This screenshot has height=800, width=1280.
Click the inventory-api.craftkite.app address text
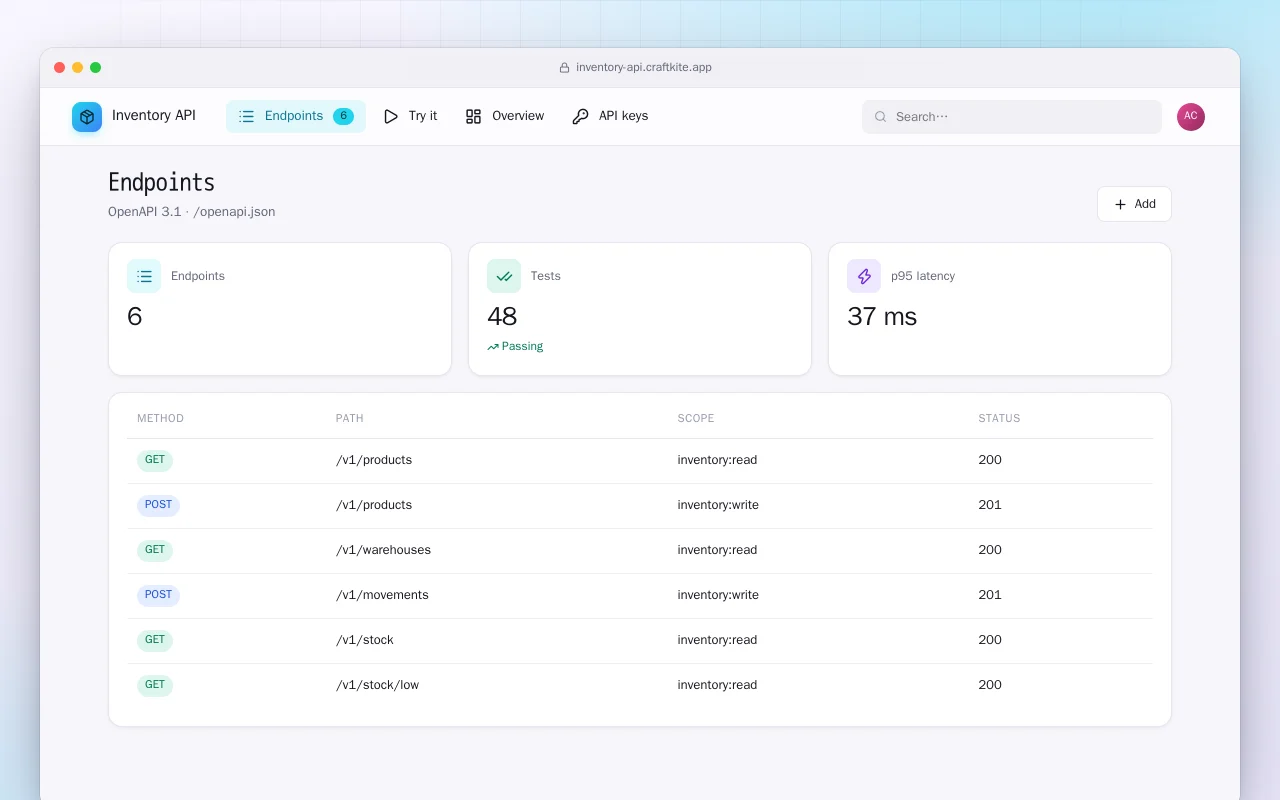[644, 68]
